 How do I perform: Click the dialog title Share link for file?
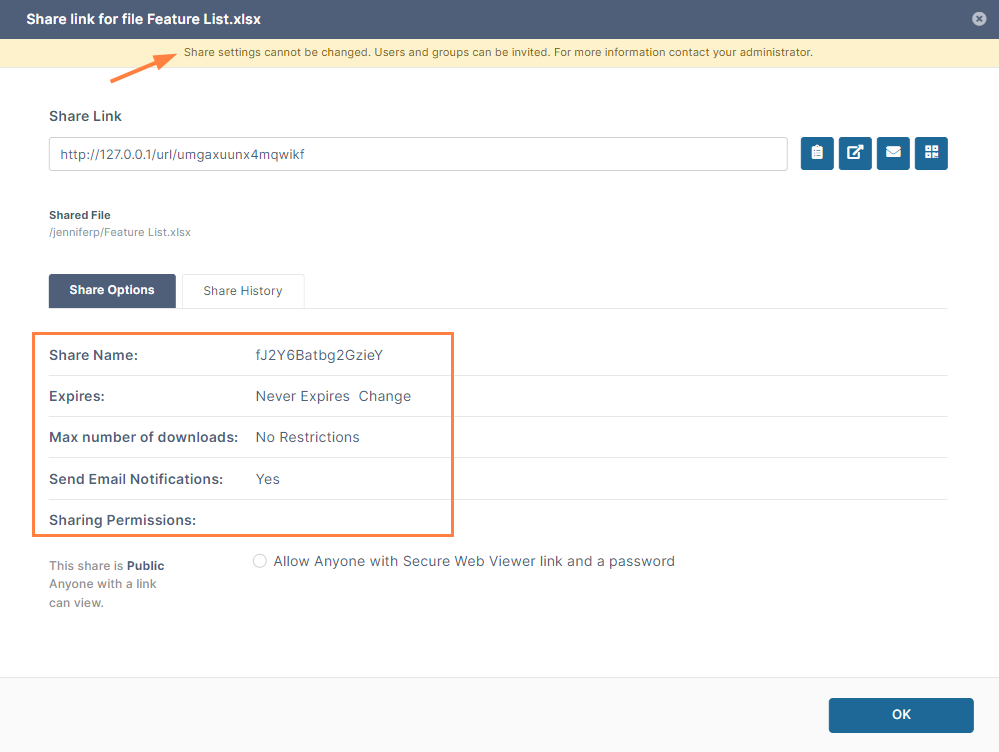[143, 19]
